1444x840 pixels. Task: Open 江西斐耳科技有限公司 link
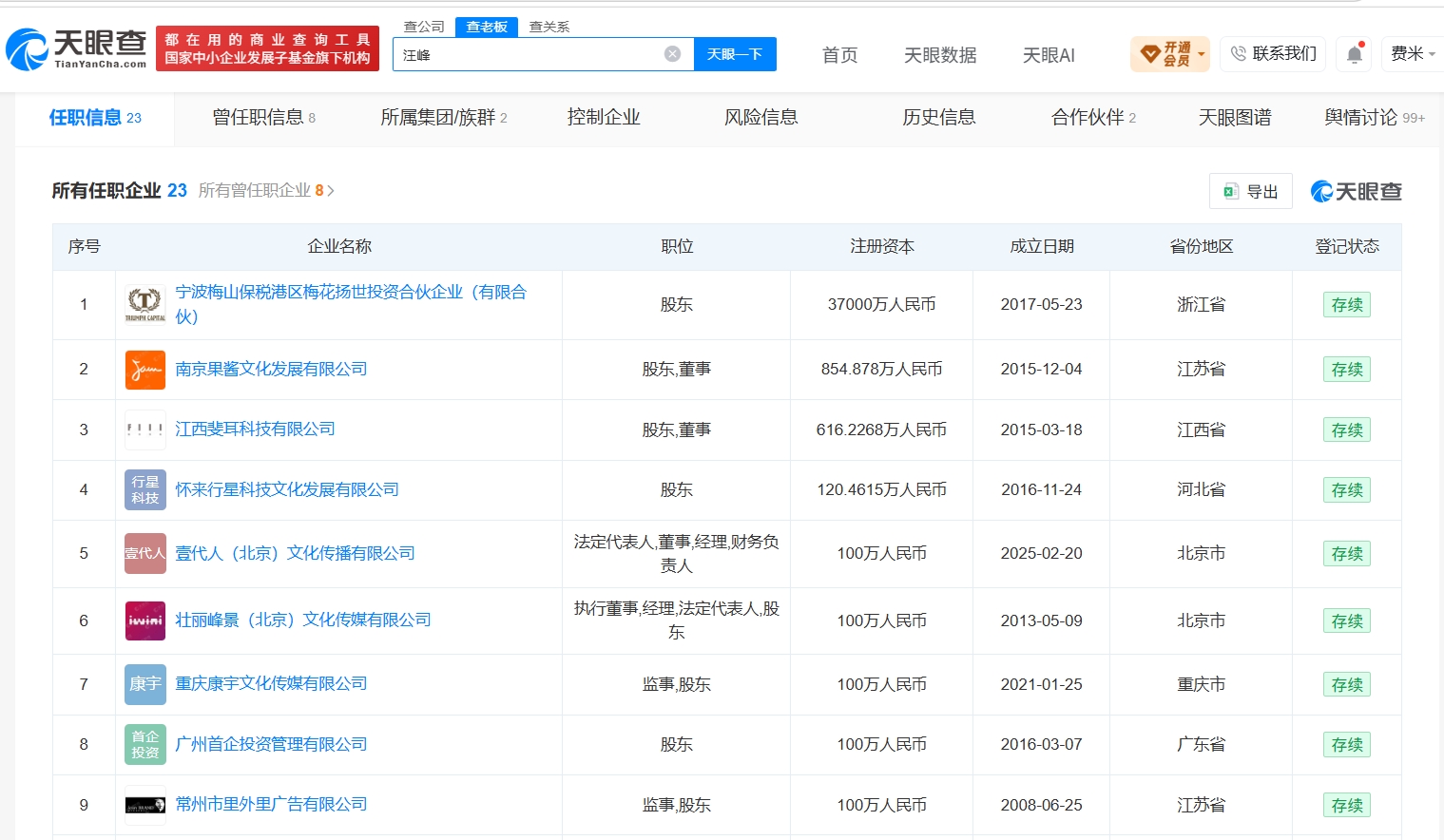pyautogui.click(x=255, y=429)
